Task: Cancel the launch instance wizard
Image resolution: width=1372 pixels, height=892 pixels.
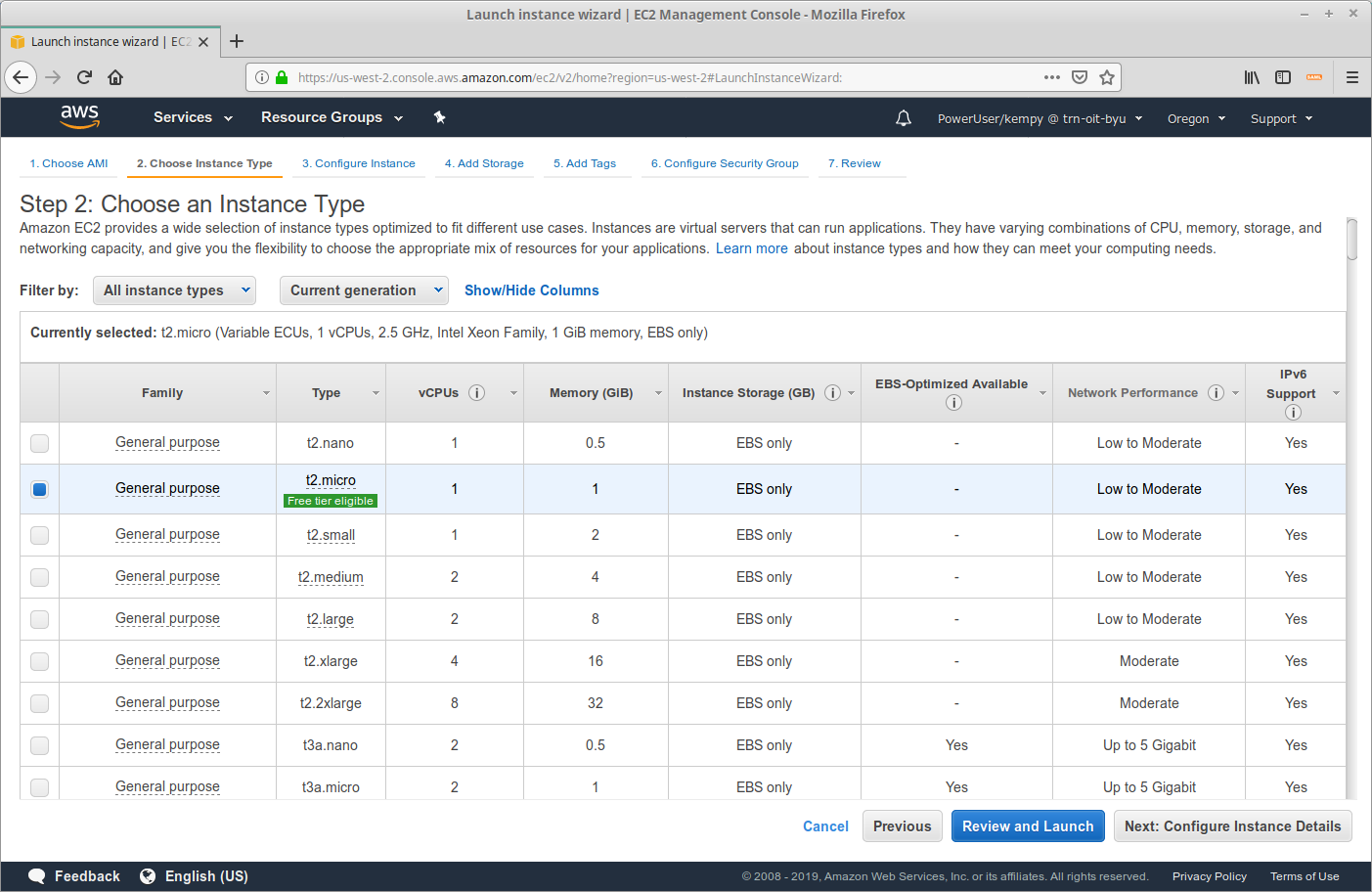Action: tap(825, 826)
